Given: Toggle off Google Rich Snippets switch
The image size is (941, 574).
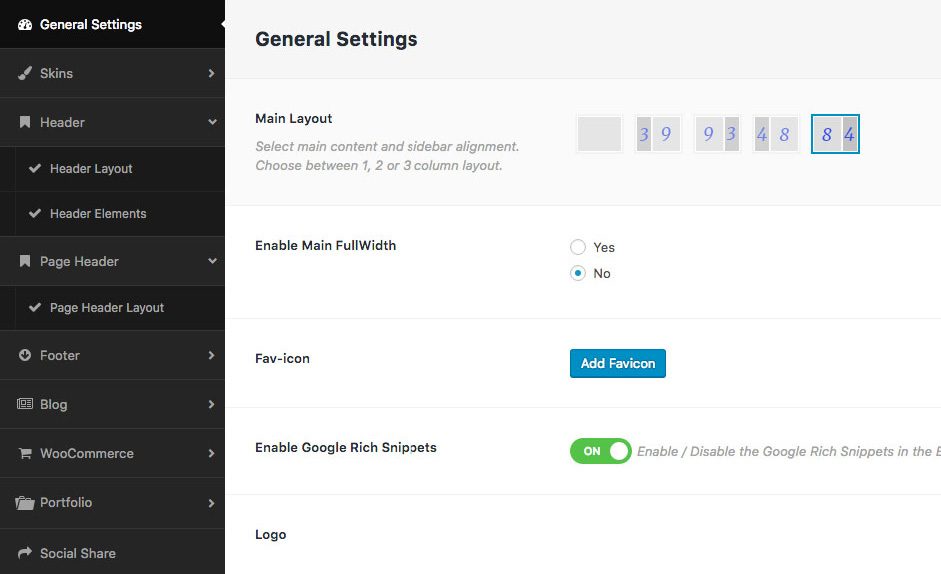Looking at the screenshot, I should (x=600, y=451).
